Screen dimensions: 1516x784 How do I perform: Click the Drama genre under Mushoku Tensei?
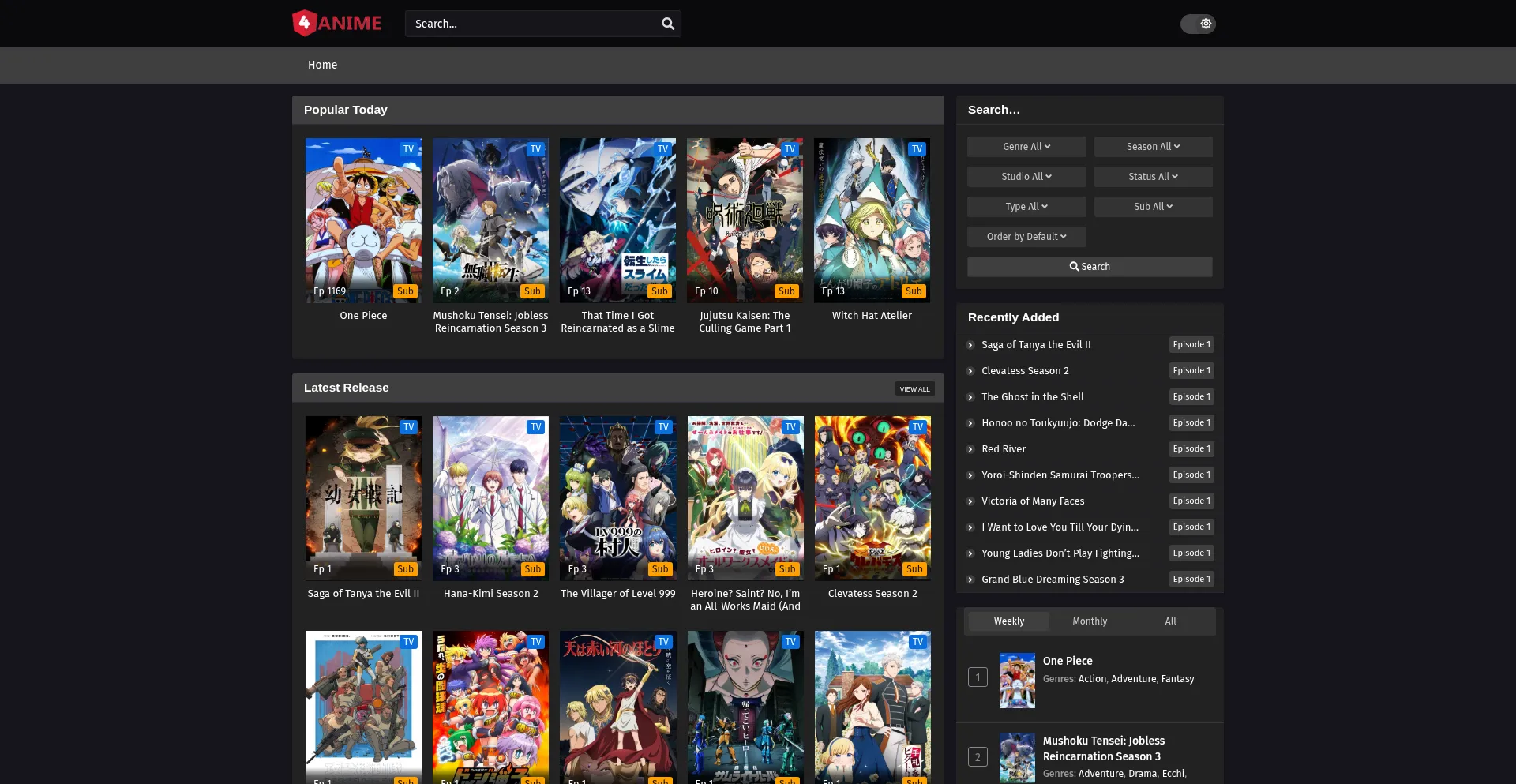pos(1143,774)
